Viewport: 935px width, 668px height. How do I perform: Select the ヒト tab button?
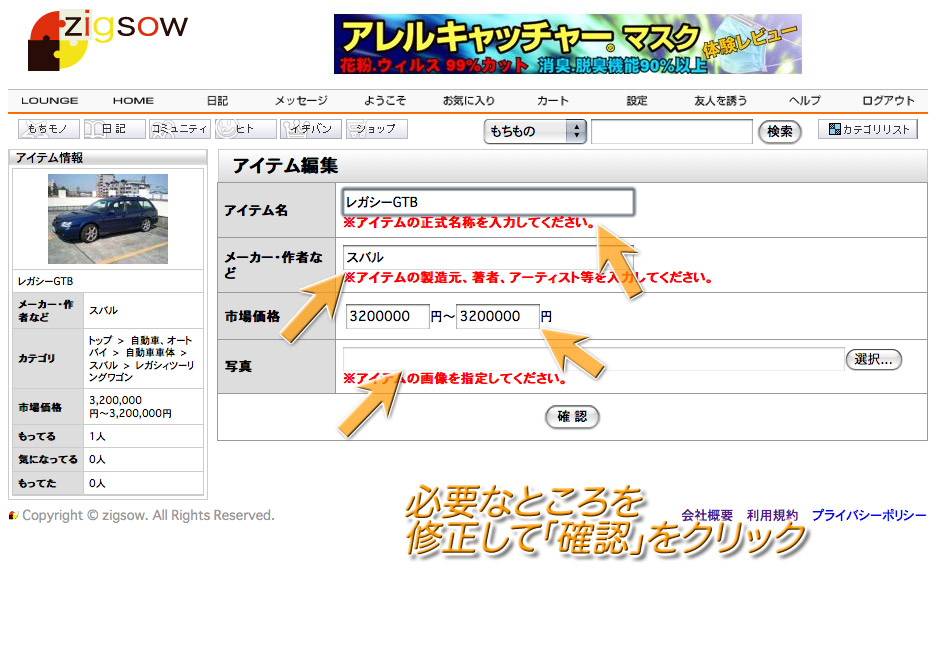(x=246, y=129)
